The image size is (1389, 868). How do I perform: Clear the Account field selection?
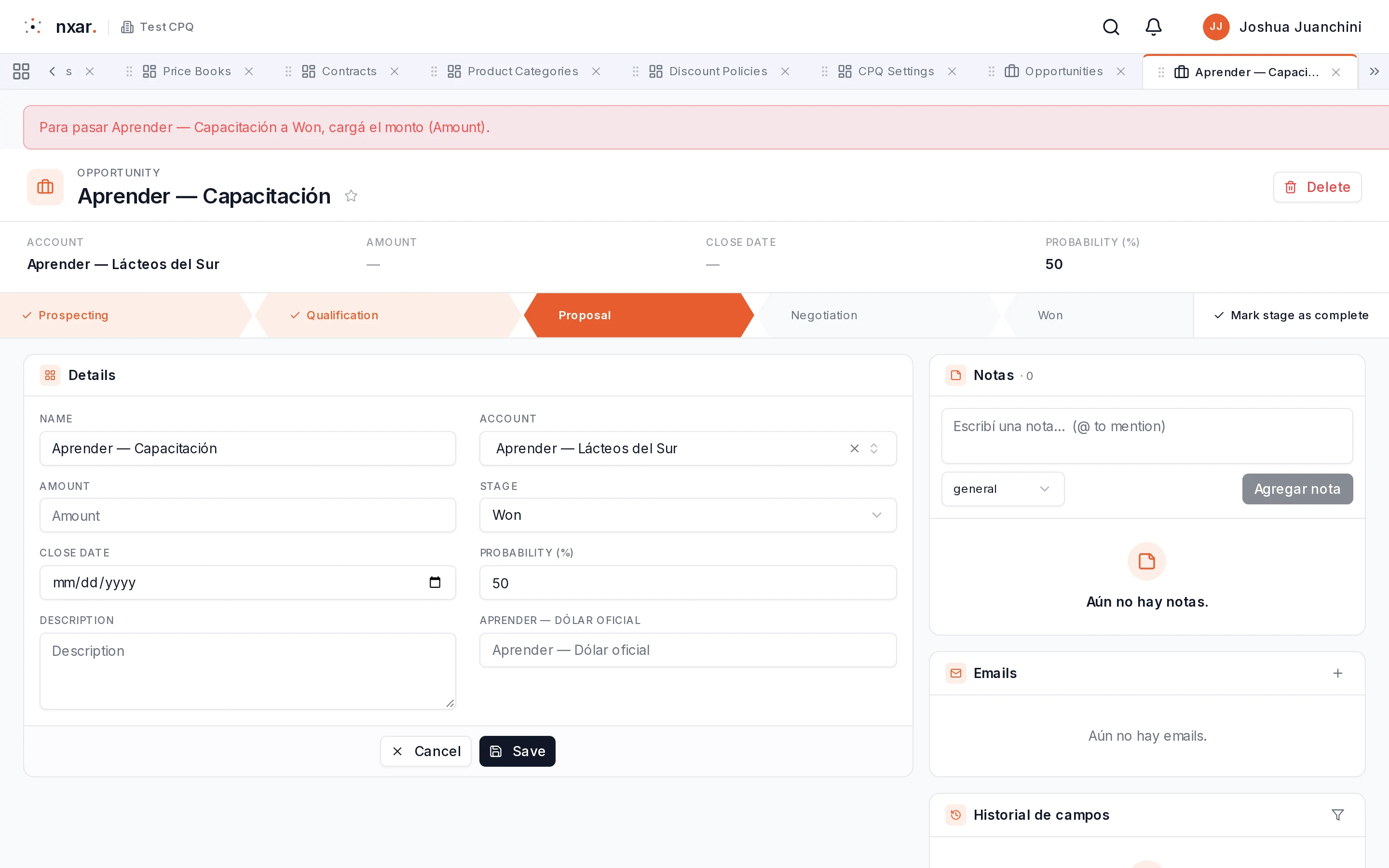(x=855, y=448)
